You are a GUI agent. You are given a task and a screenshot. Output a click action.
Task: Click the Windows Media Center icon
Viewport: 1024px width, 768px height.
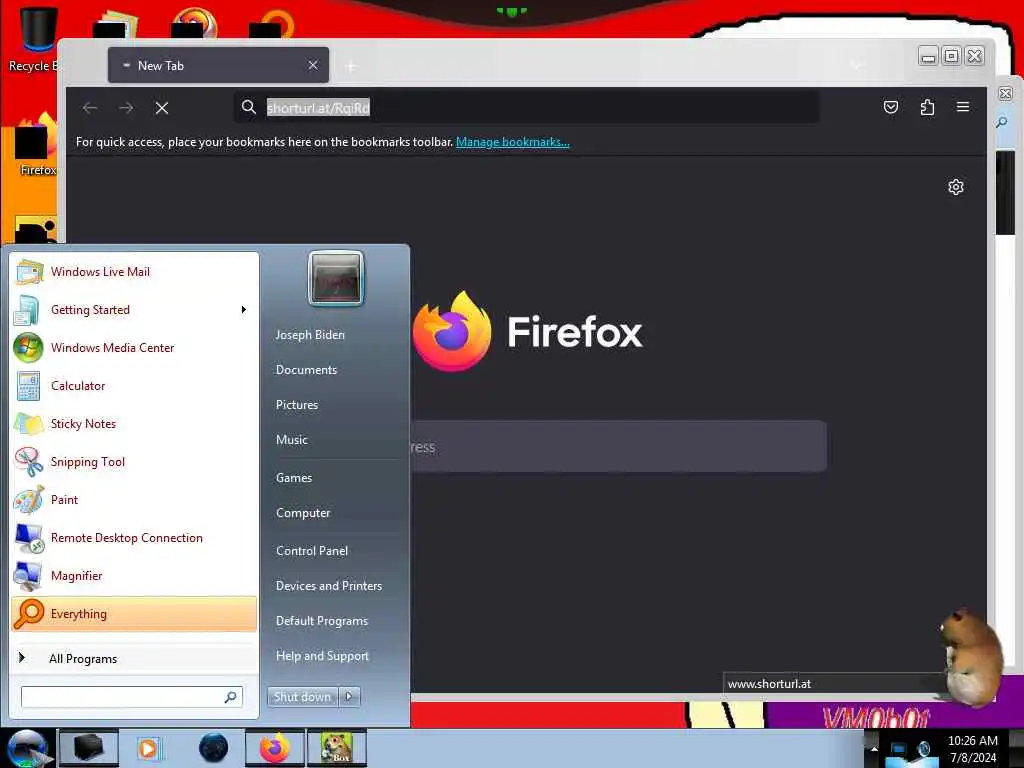coord(29,347)
